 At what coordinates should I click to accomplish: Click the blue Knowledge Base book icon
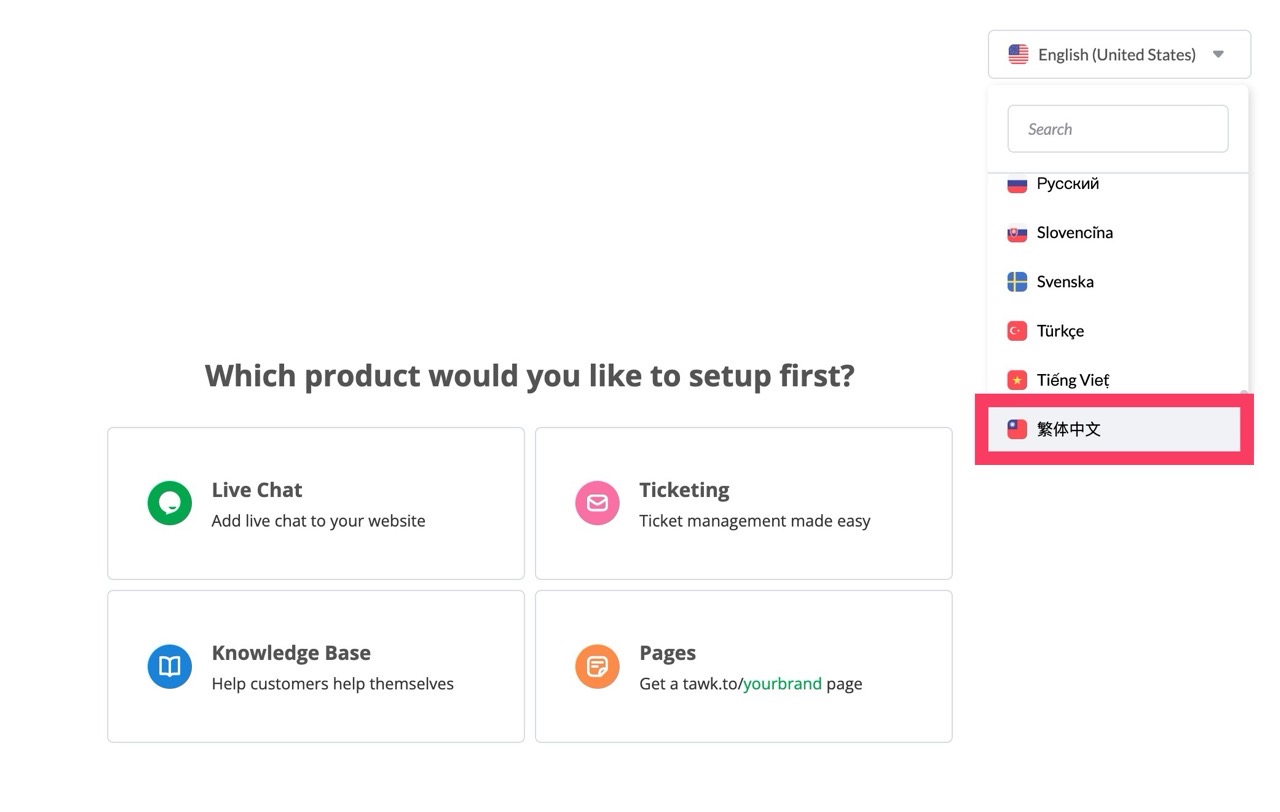pos(170,667)
